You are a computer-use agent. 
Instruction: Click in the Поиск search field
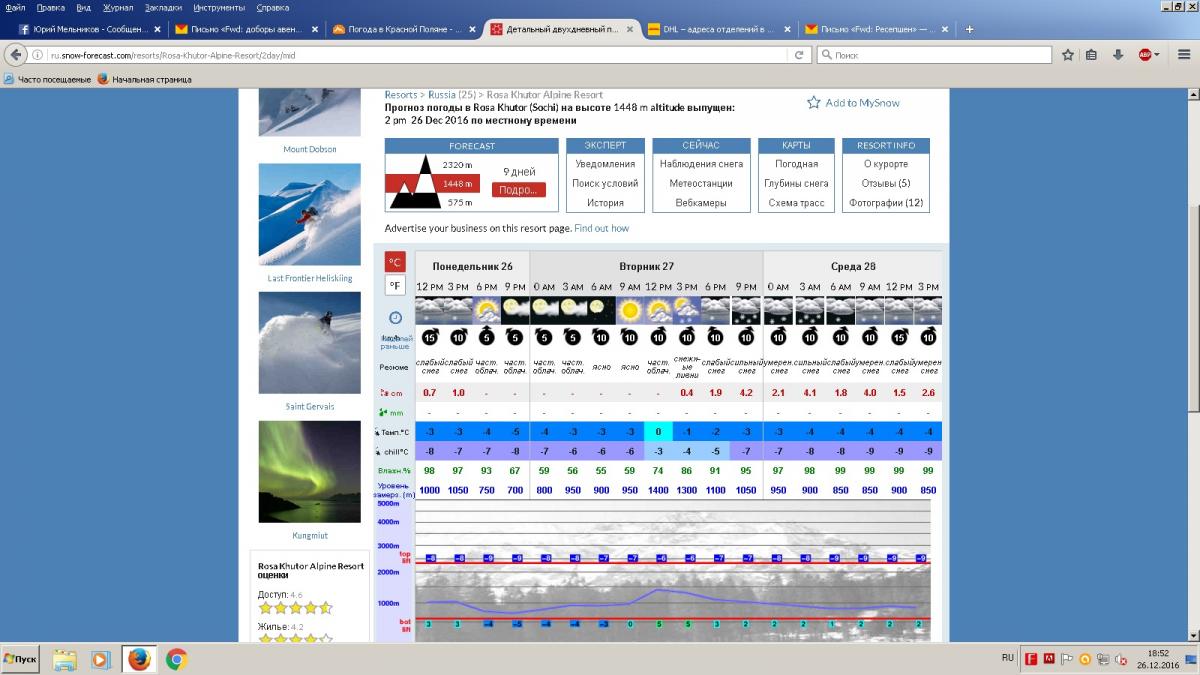[x=932, y=55]
